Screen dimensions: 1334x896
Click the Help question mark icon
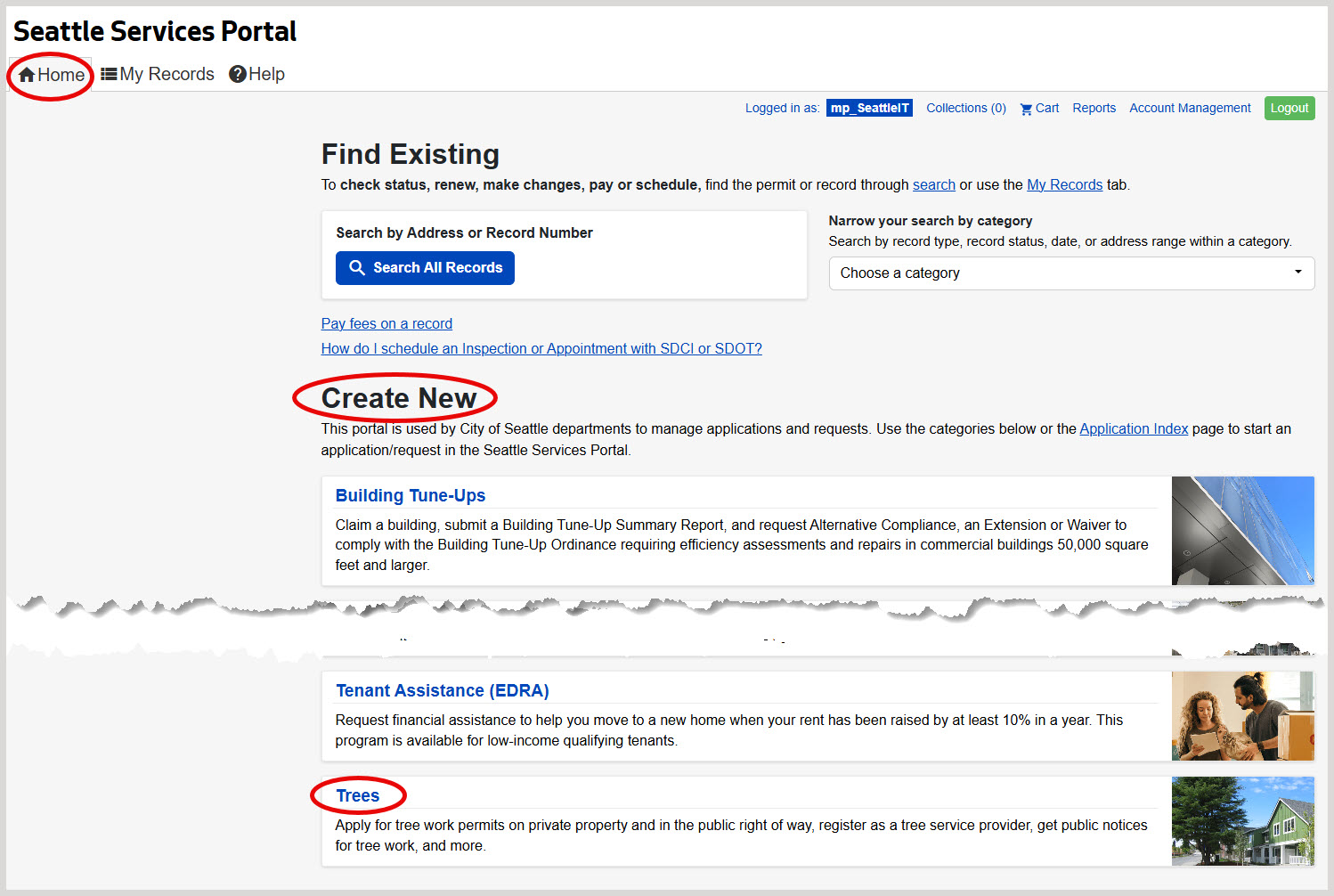pyautogui.click(x=237, y=74)
